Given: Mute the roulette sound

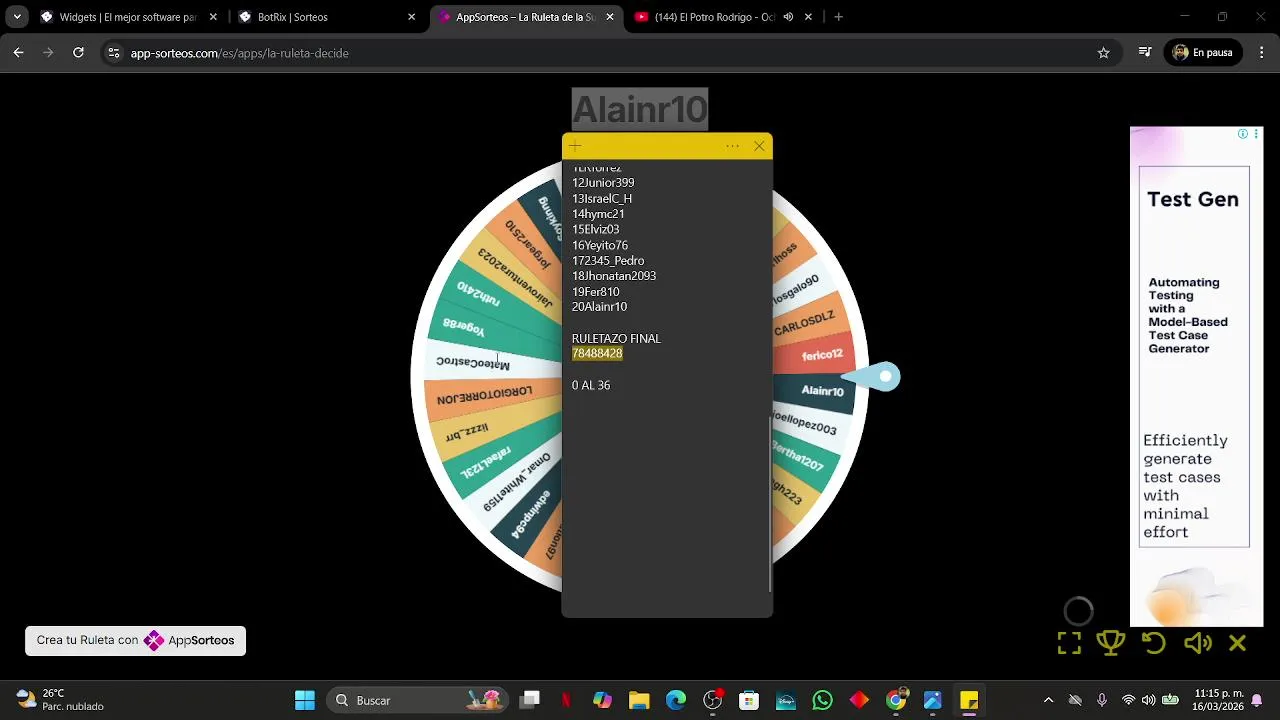Looking at the screenshot, I should click(1197, 643).
